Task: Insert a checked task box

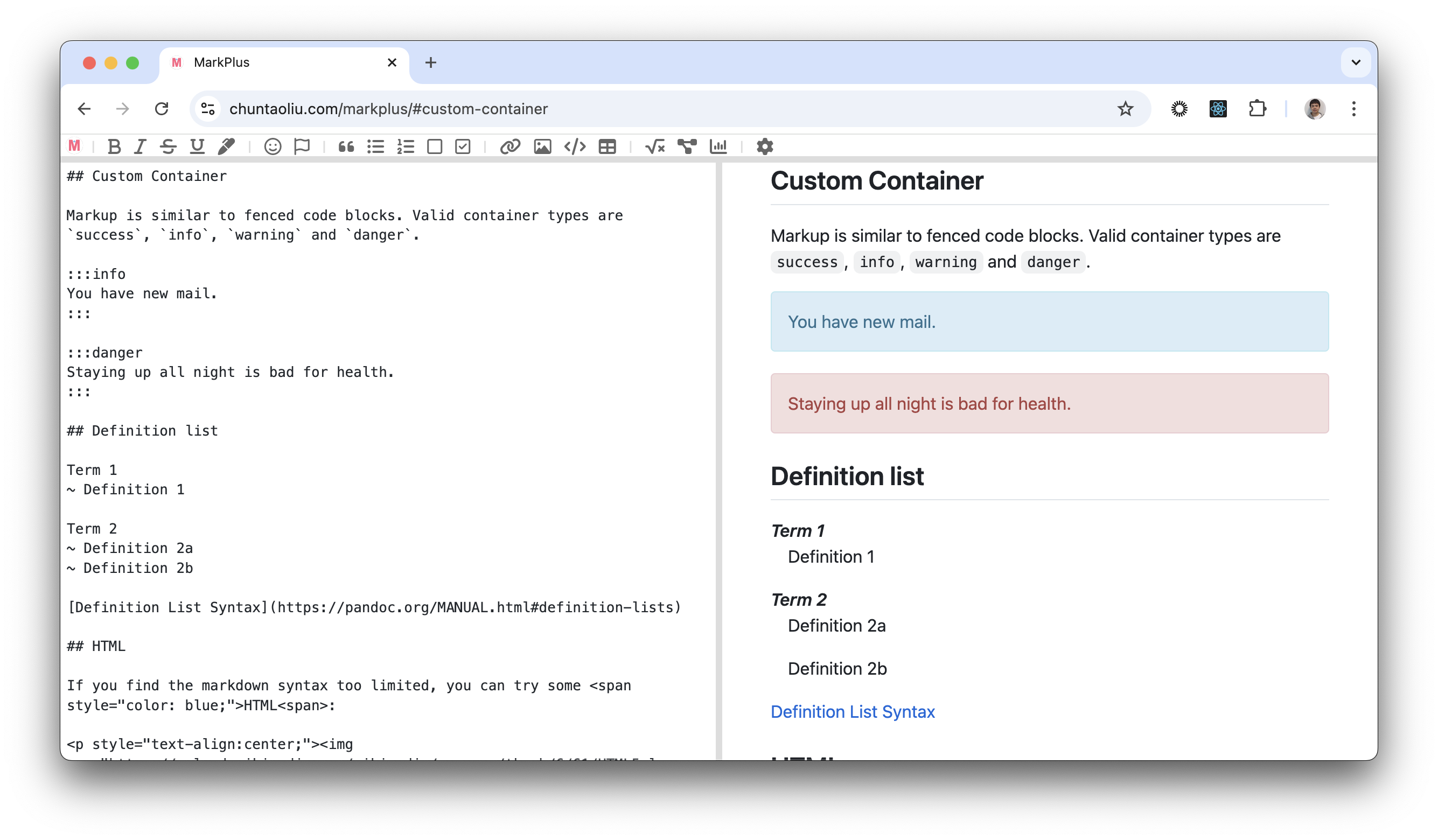Action: [x=463, y=146]
